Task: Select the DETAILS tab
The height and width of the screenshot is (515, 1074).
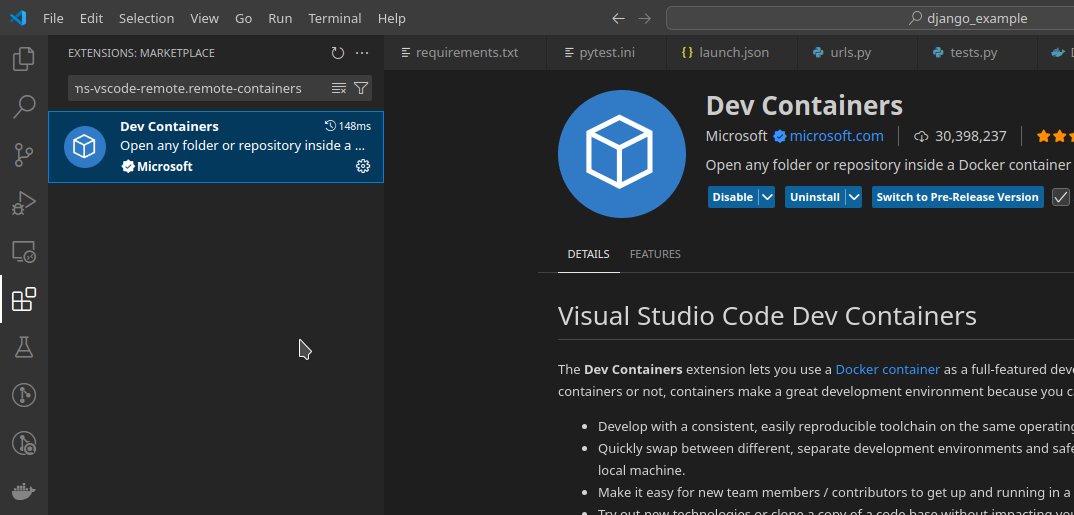Action: point(588,254)
